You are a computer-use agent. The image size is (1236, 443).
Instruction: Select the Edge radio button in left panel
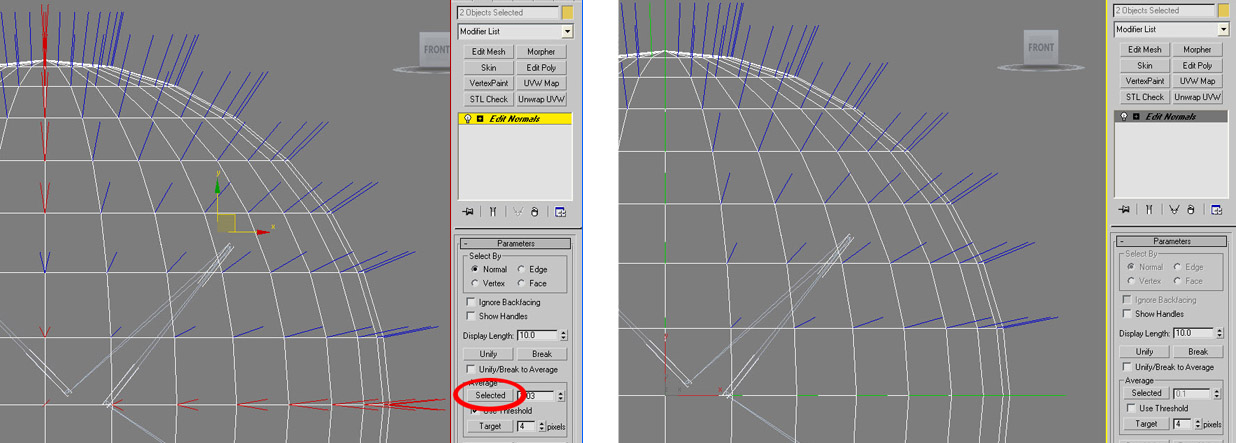tap(521, 270)
